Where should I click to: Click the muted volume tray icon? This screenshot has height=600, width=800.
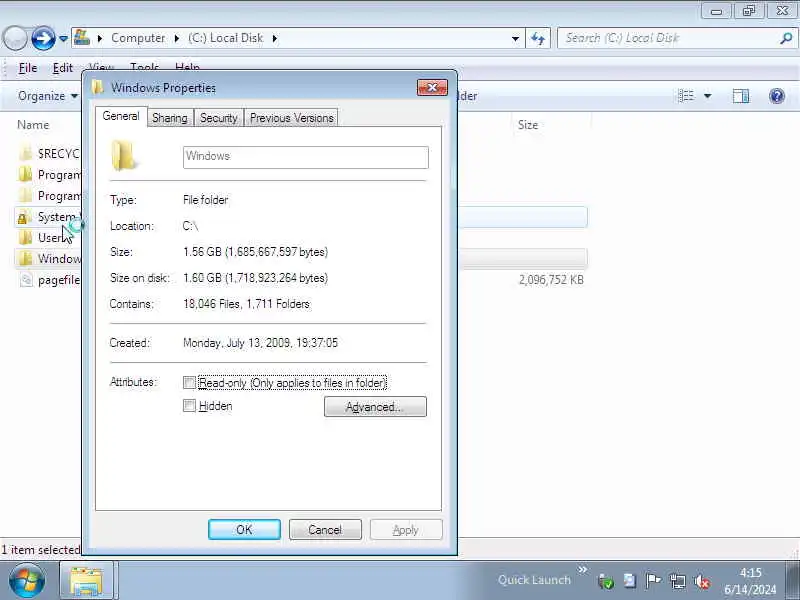tap(702, 581)
